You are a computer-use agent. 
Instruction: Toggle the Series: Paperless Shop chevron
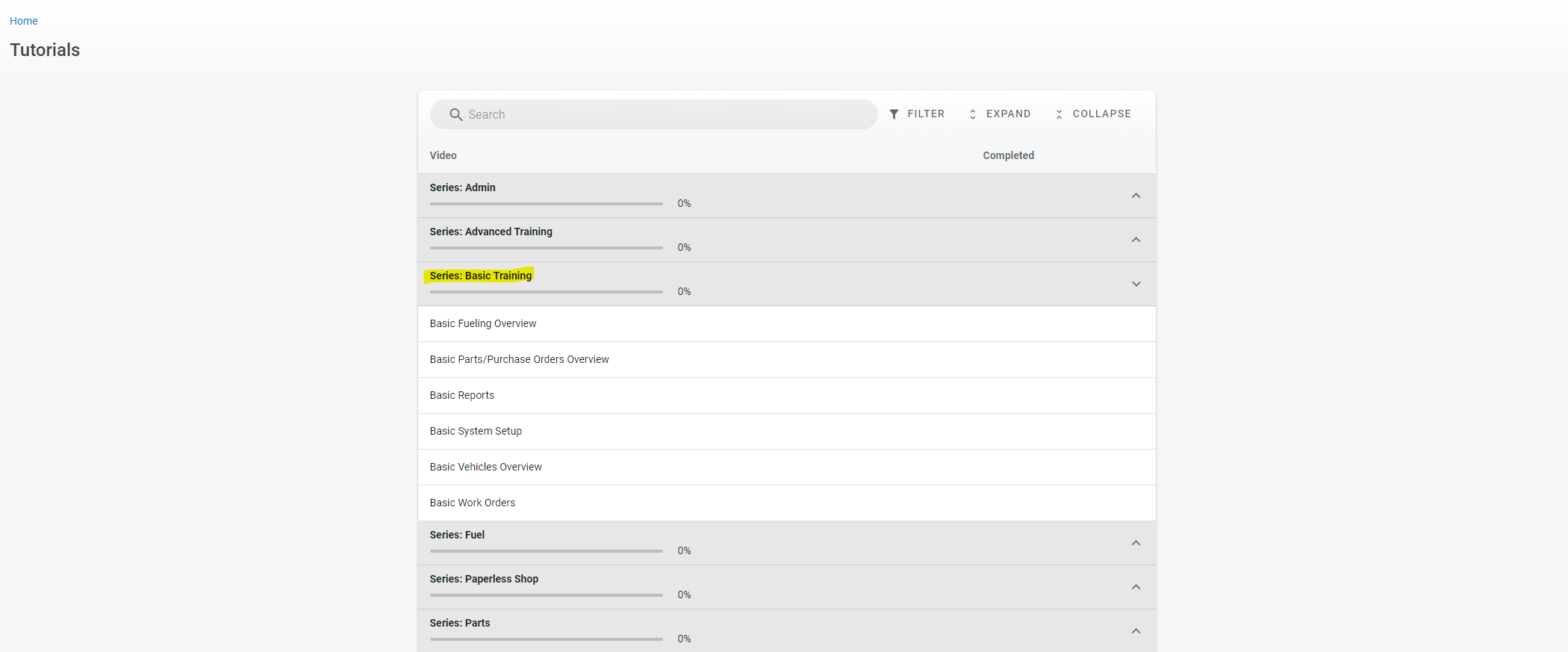[1136, 587]
